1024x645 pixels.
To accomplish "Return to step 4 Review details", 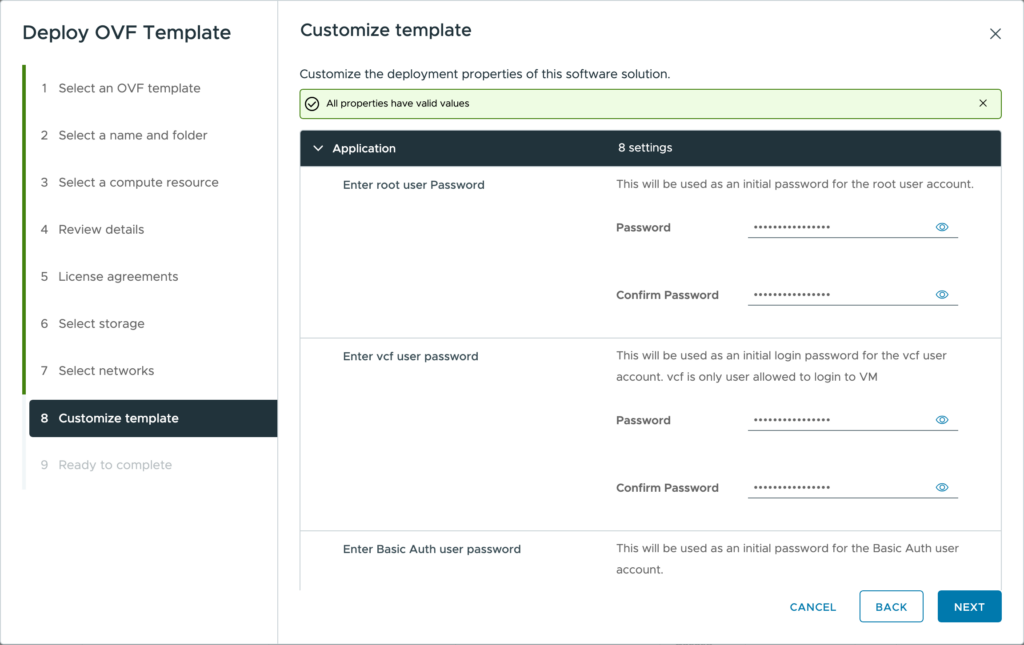I will (x=101, y=229).
